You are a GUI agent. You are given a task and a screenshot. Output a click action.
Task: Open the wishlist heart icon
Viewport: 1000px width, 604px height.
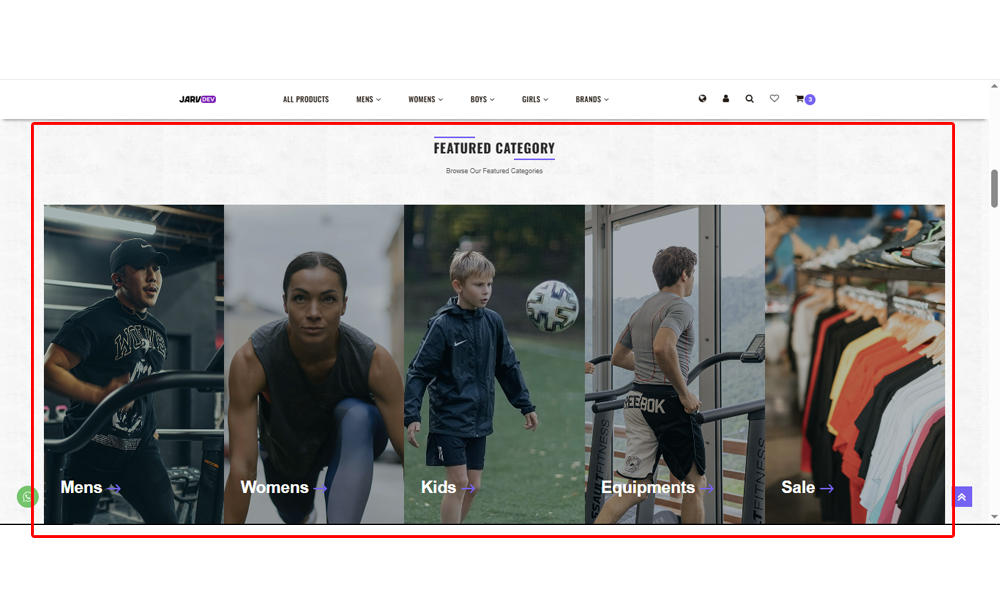click(774, 98)
